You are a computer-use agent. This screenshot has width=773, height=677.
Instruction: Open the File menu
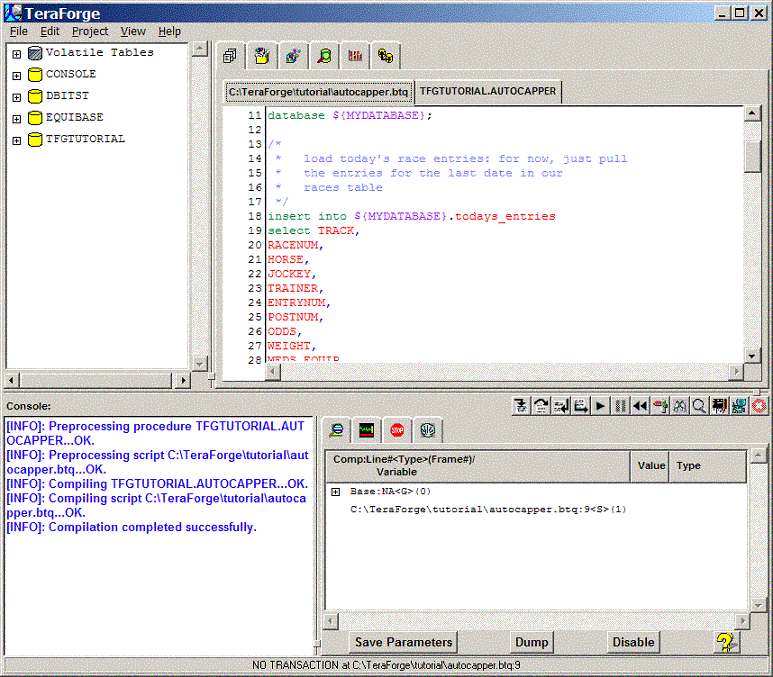19,32
